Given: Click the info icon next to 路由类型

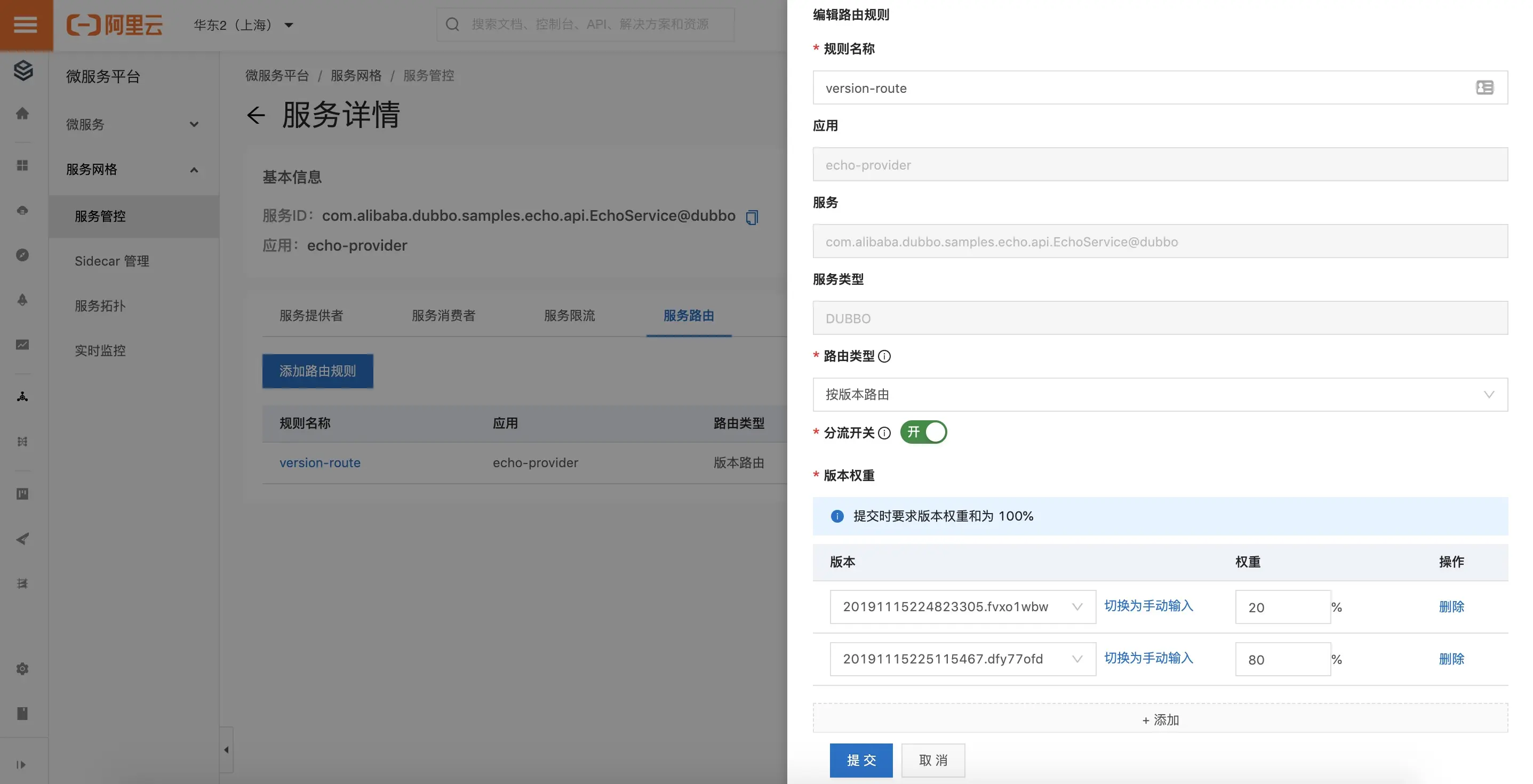Looking at the screenshot, I should [884, 356].
